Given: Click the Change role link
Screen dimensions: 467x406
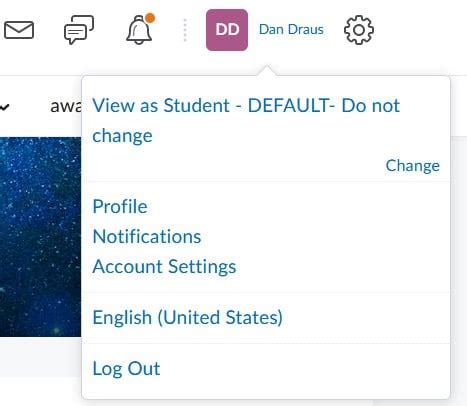Looking at the screenshot, I should [413, 165].
